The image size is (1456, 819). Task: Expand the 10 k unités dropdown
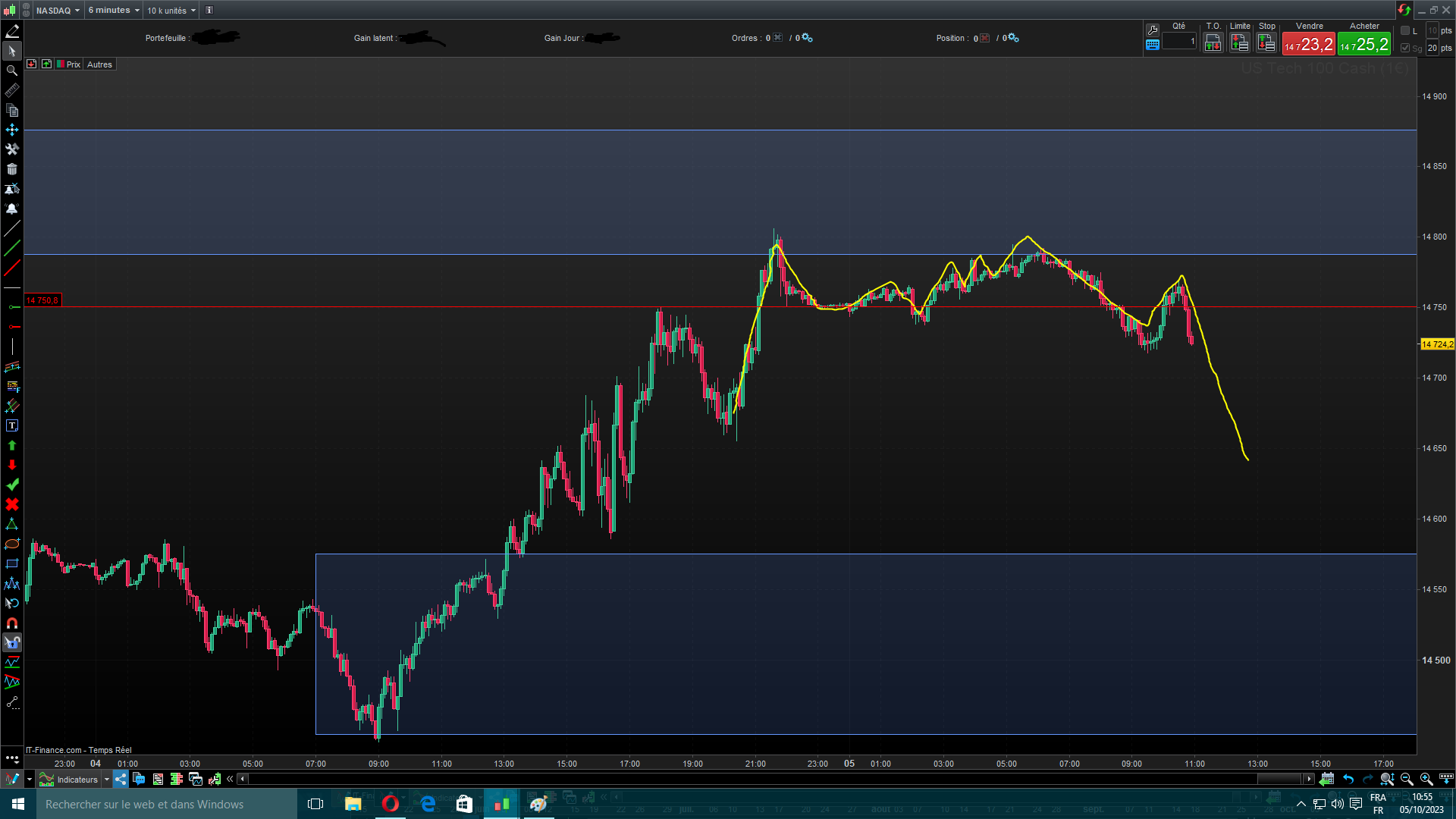(171, 11)
